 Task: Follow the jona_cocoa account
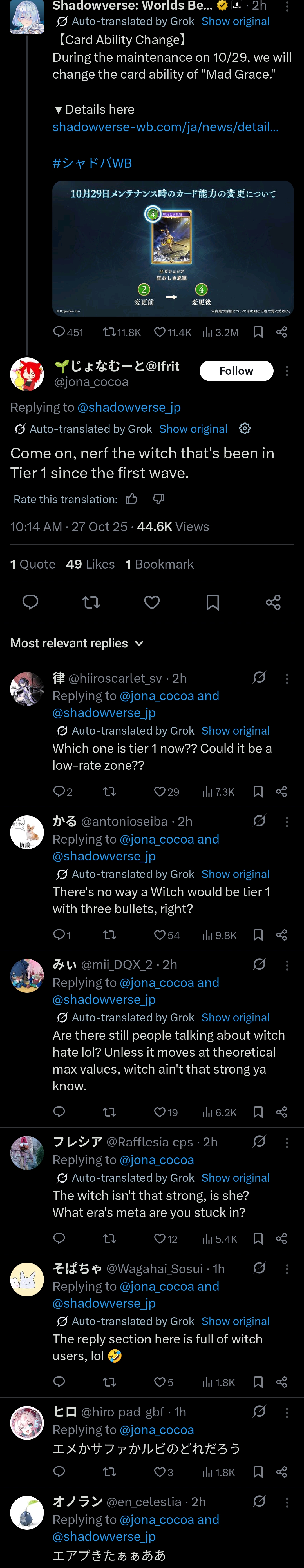(x=236, y=371)
